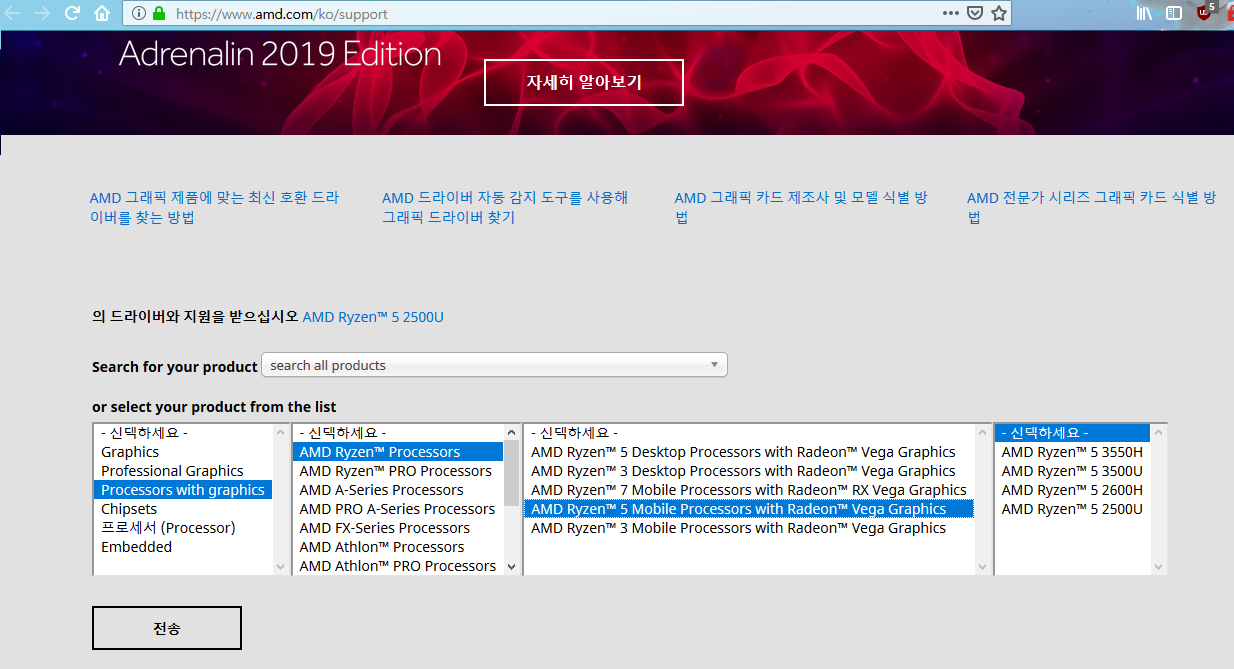This screenshot has width=1234, height=669.
Task: Select Ryzen™ 5 Mobile Processors with Vega Graphics
Action: (749, 509)
